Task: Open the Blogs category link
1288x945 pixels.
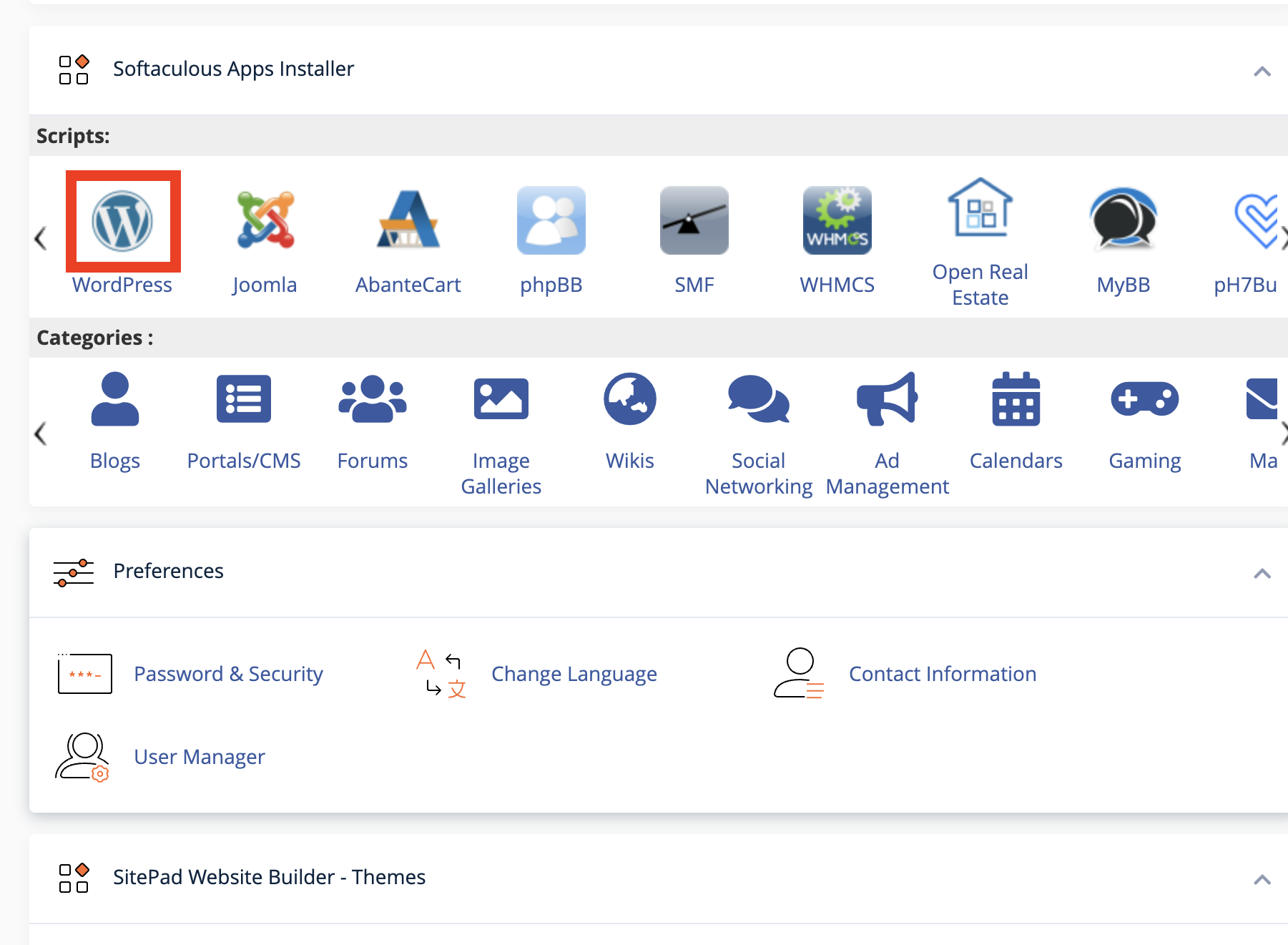Action: pyautogui.click(x=115, y=461)
